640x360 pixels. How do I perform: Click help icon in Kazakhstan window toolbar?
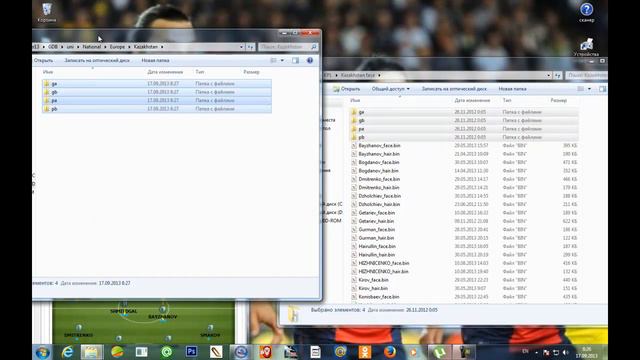pyautogui.click(x=310, y=60)
